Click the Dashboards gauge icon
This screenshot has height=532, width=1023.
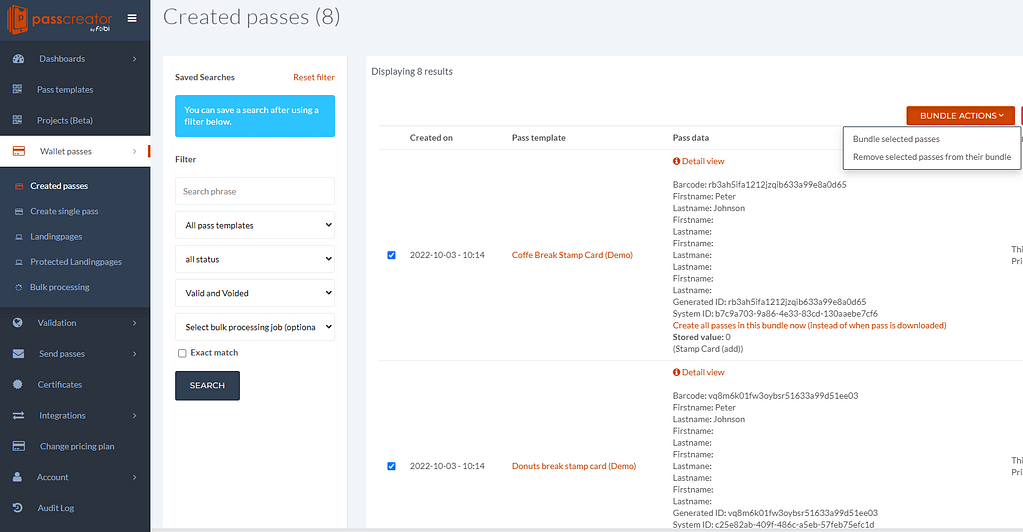coord(18,59)
